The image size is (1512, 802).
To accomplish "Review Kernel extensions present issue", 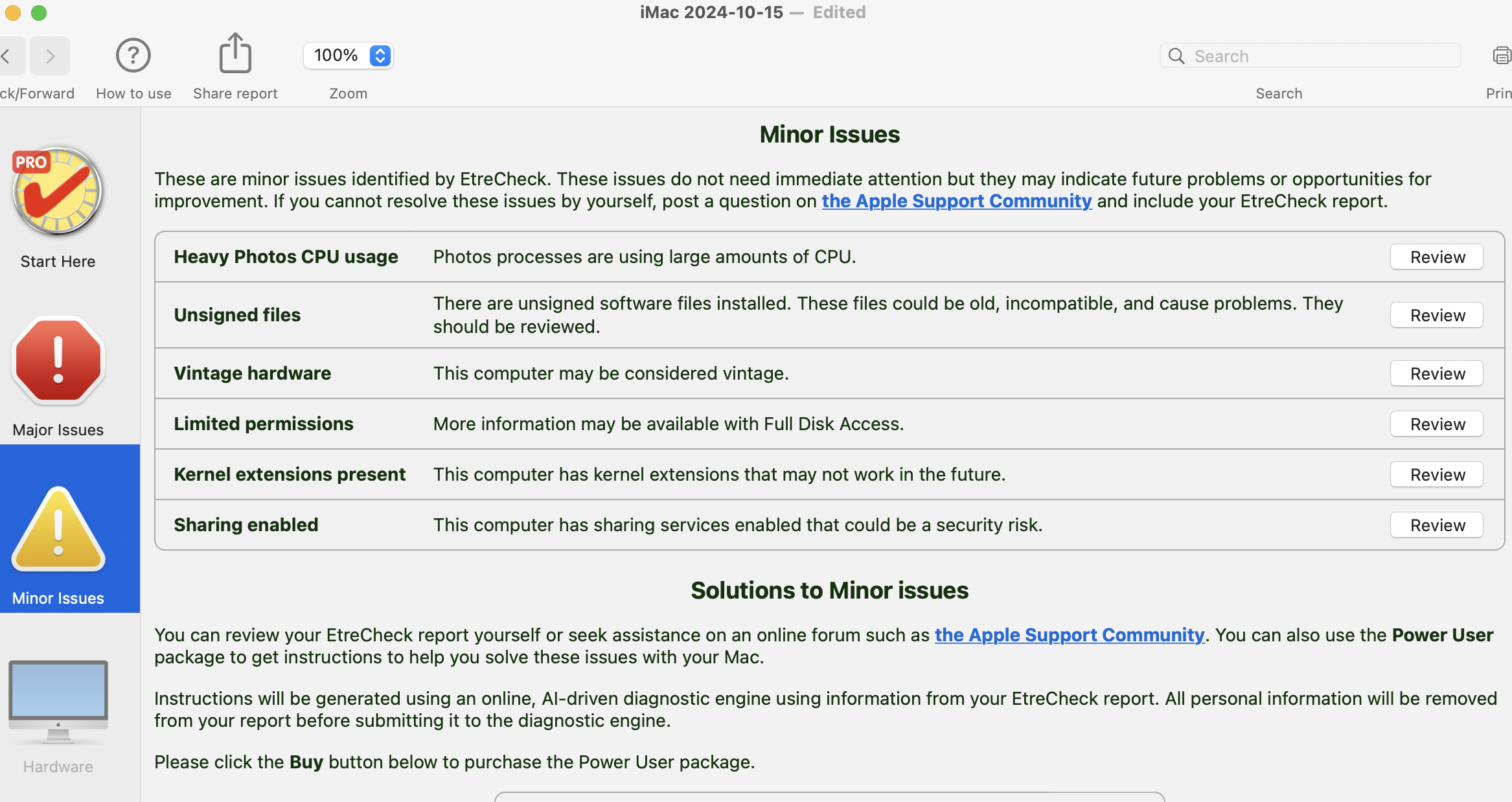I will tap(1436, 475).
